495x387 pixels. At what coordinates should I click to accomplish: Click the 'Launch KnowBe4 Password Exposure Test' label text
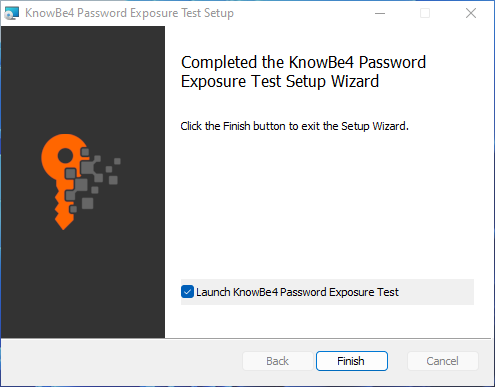[297, 292]
